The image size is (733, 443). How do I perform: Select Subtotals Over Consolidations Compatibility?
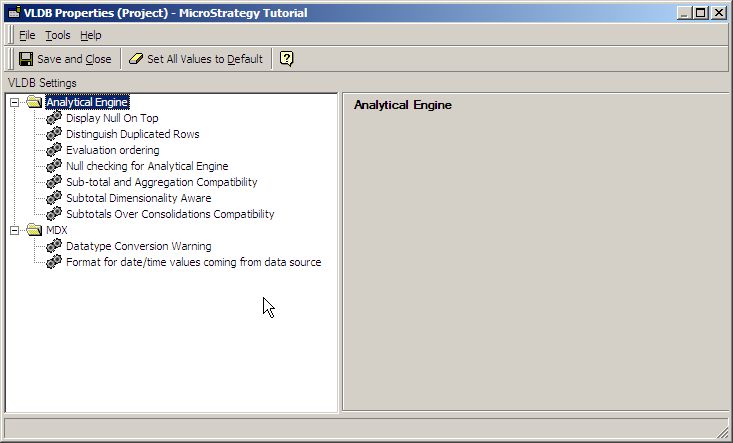coord(169,214)
